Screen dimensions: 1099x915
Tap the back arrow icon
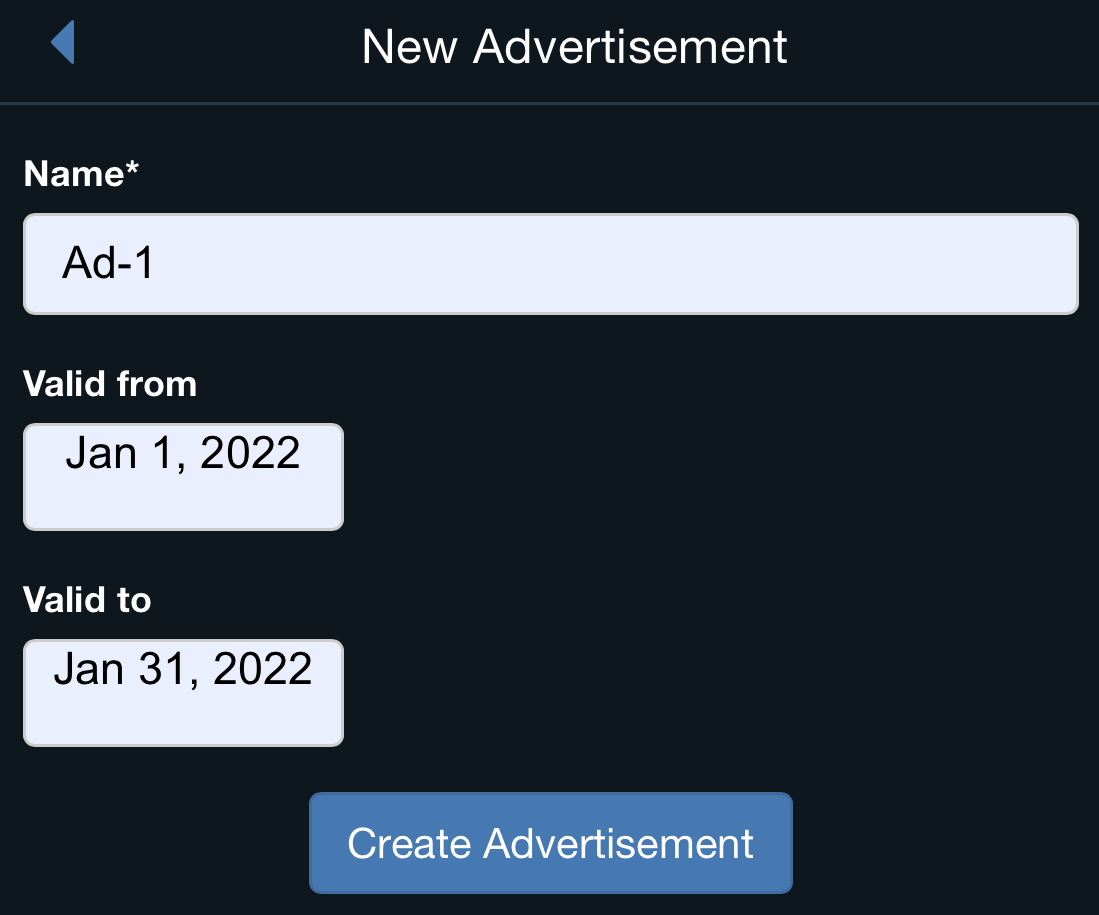(62, 44)
